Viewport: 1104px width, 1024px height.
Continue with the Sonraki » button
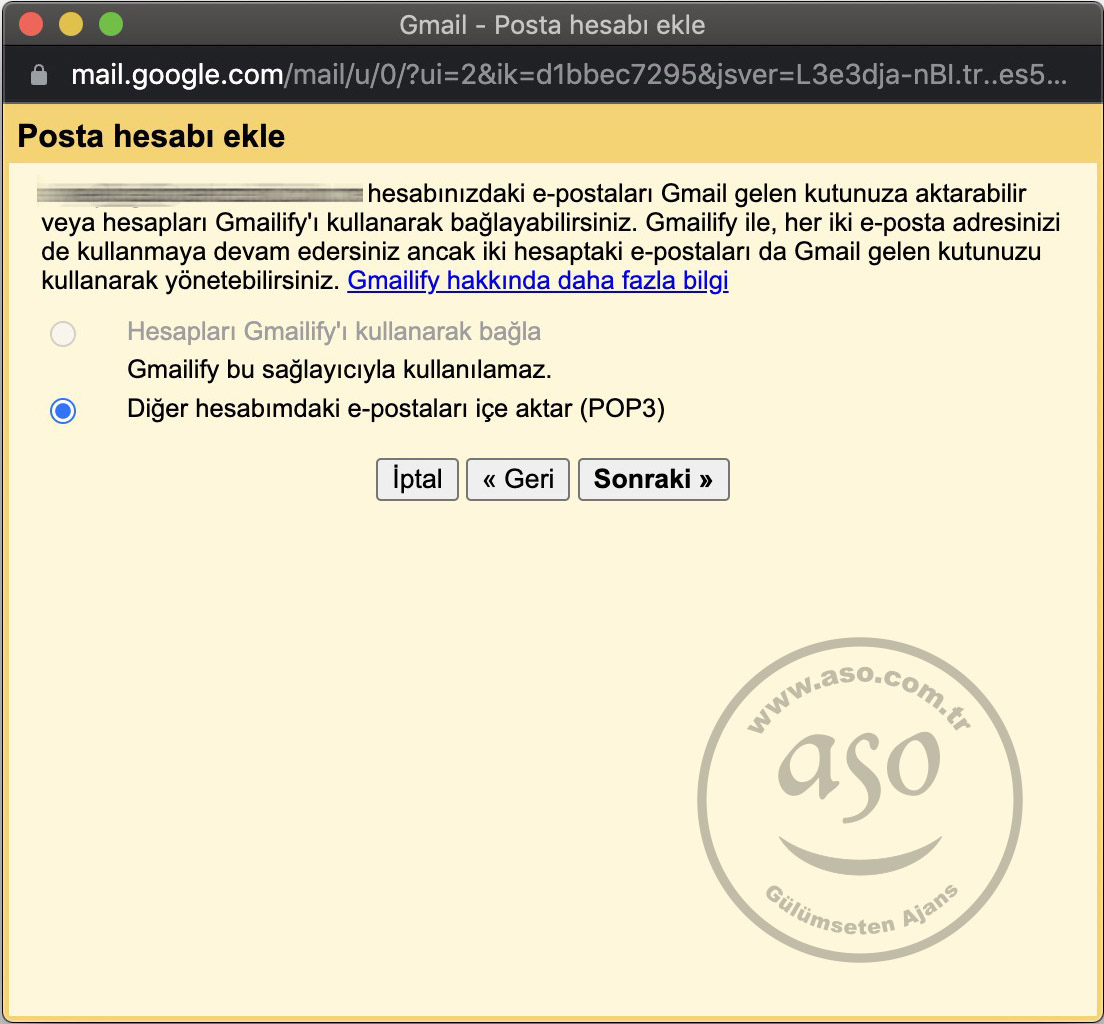653,480
